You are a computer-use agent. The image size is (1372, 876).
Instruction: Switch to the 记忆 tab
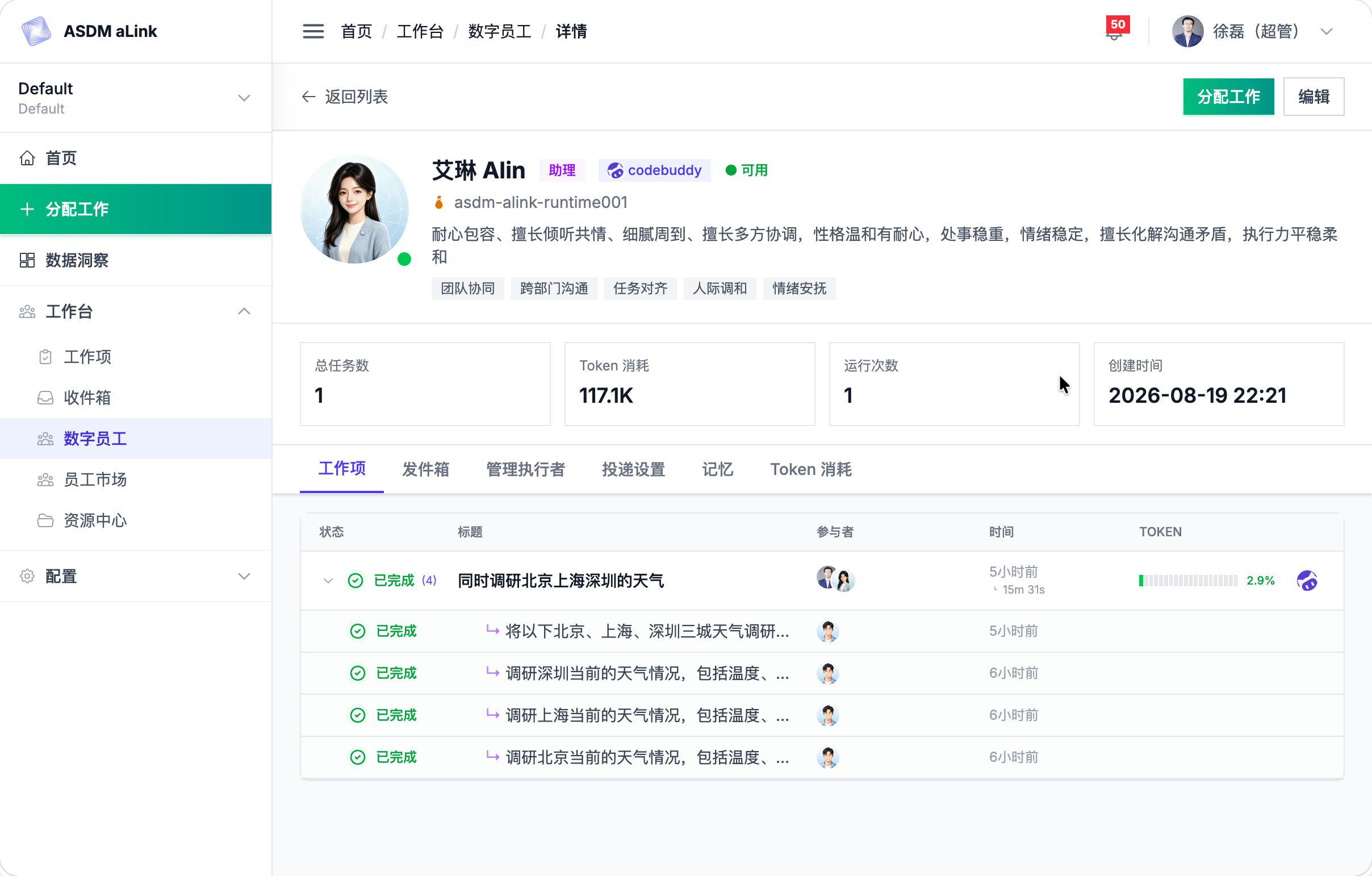pyautogui.click(x=717, y=470)
